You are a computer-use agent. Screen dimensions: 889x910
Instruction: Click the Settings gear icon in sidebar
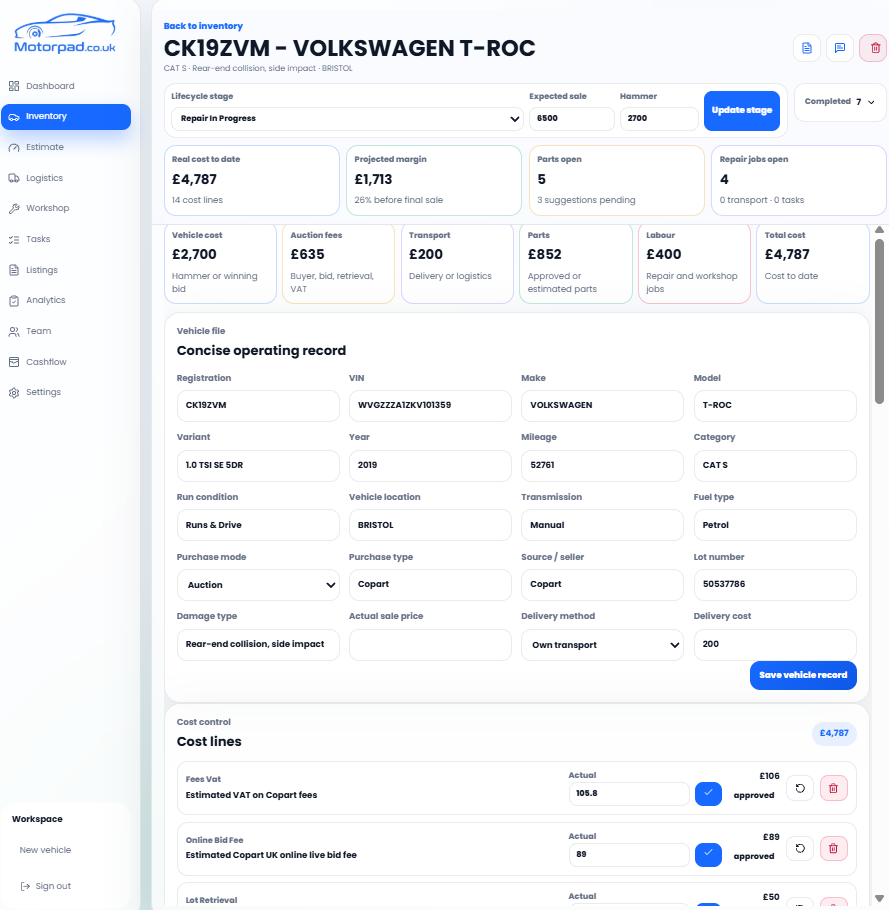(x=14, y=393)
